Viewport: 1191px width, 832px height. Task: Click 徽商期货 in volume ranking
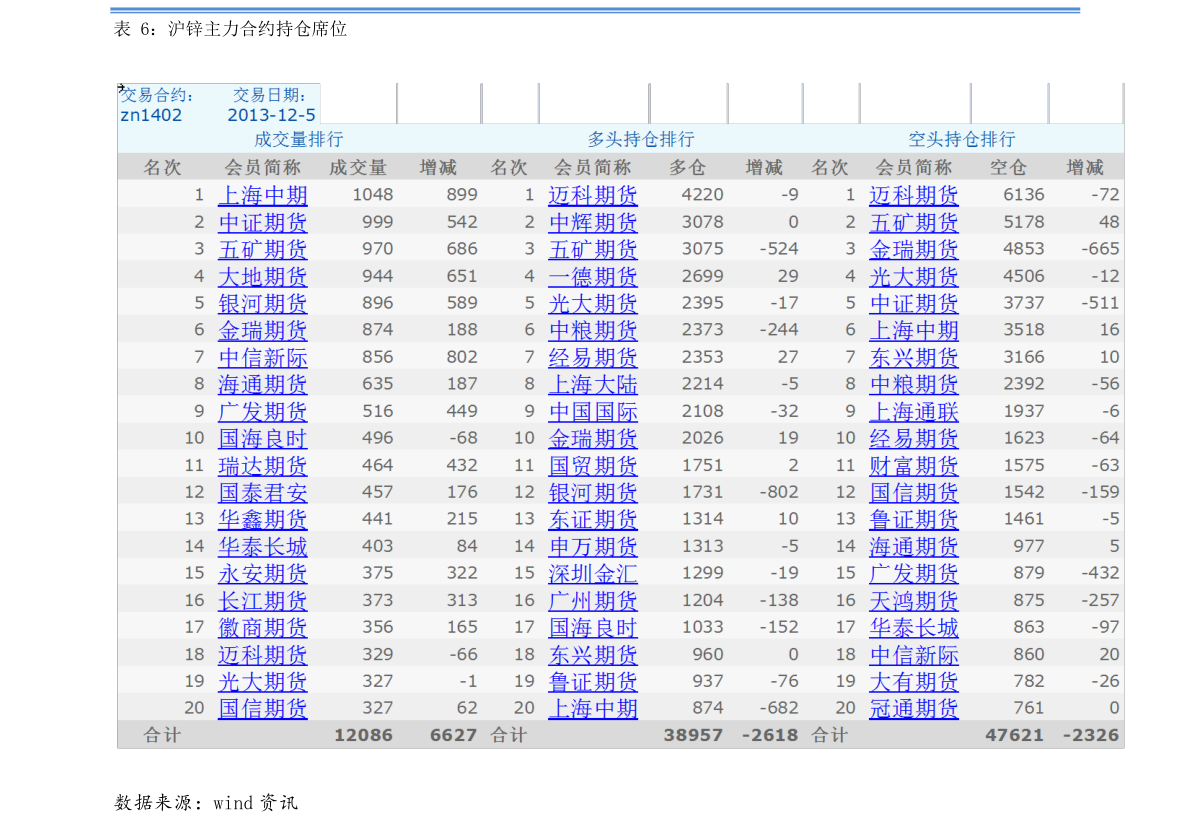(263, 628)
